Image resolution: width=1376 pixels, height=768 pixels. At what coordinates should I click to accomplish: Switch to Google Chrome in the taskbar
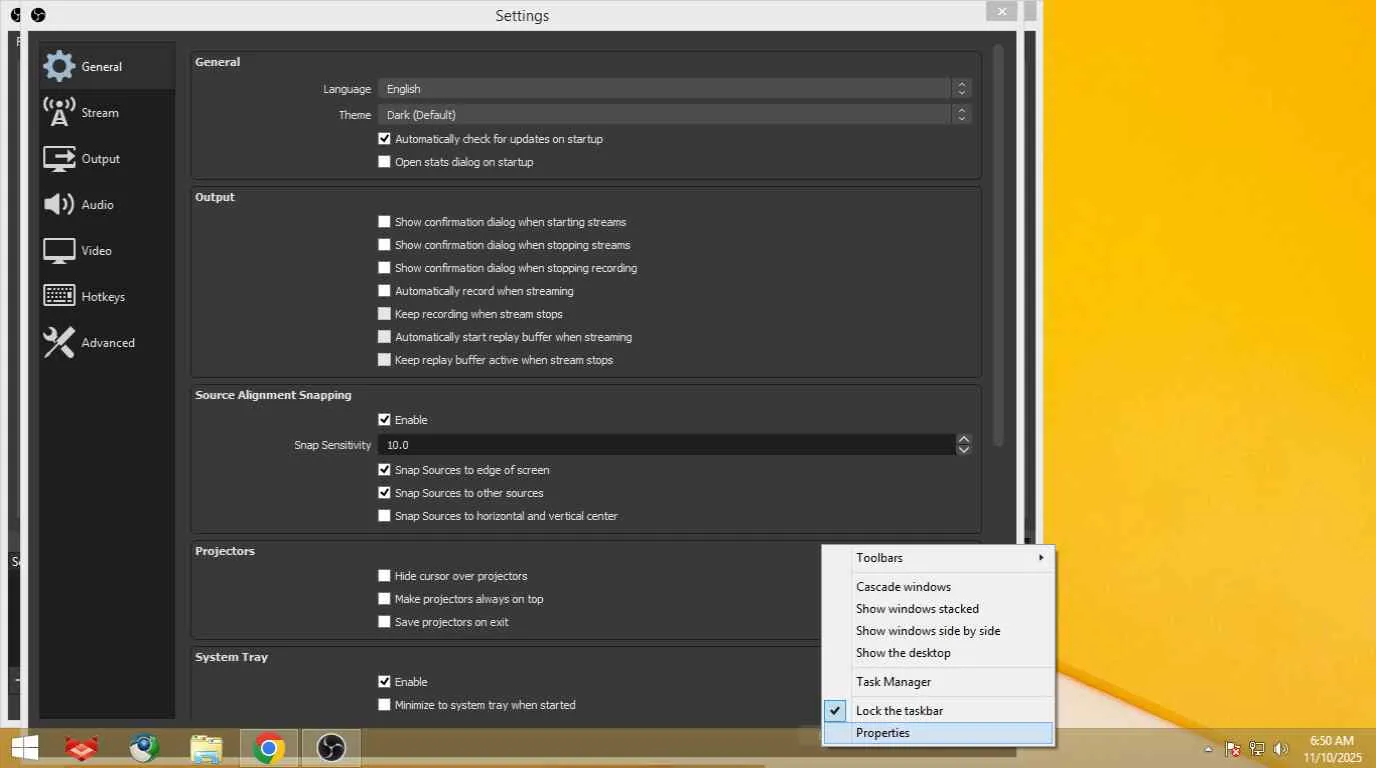[x=268, y=748]
